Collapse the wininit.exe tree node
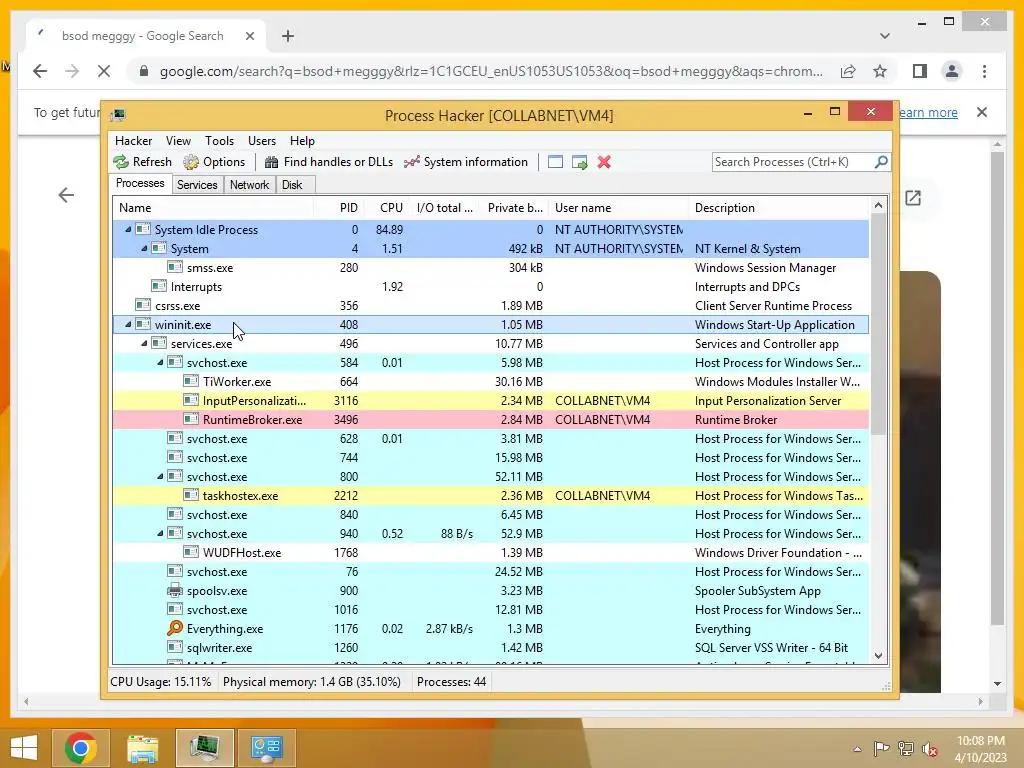 (x=128, y=324)
